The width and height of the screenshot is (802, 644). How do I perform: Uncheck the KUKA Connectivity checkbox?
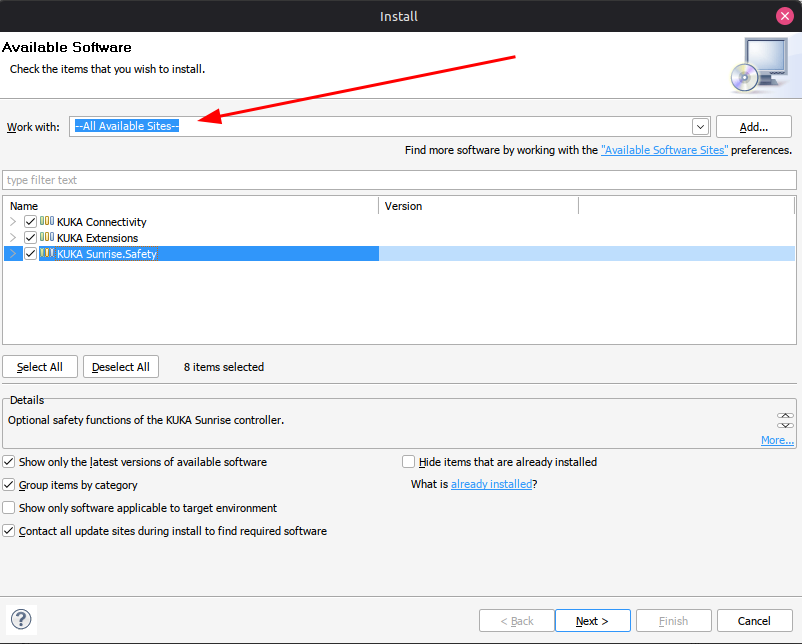[x=30, y=221]
